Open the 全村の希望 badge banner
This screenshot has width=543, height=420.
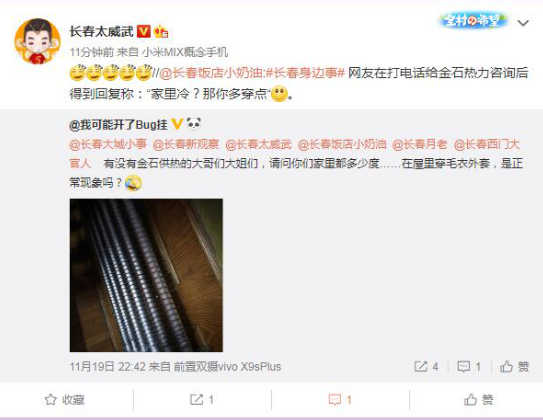pyautogui.click(x=473, y=20)
